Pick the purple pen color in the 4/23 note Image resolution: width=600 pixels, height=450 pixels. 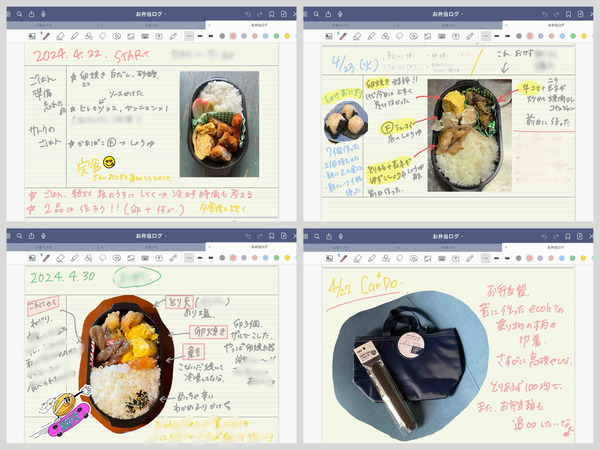coord(541,36)
